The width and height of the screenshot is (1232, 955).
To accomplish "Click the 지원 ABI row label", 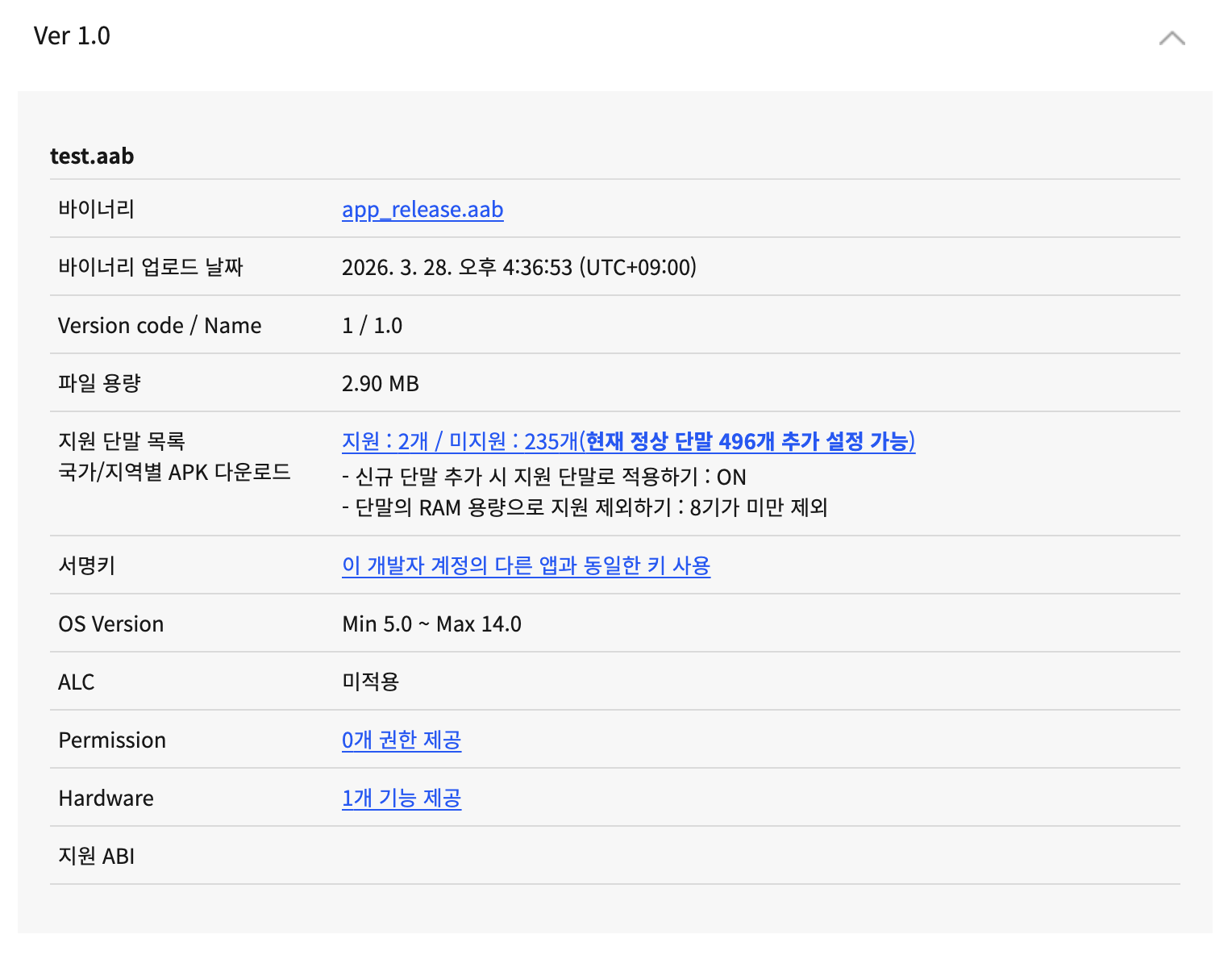I will (x=96, y=856).
